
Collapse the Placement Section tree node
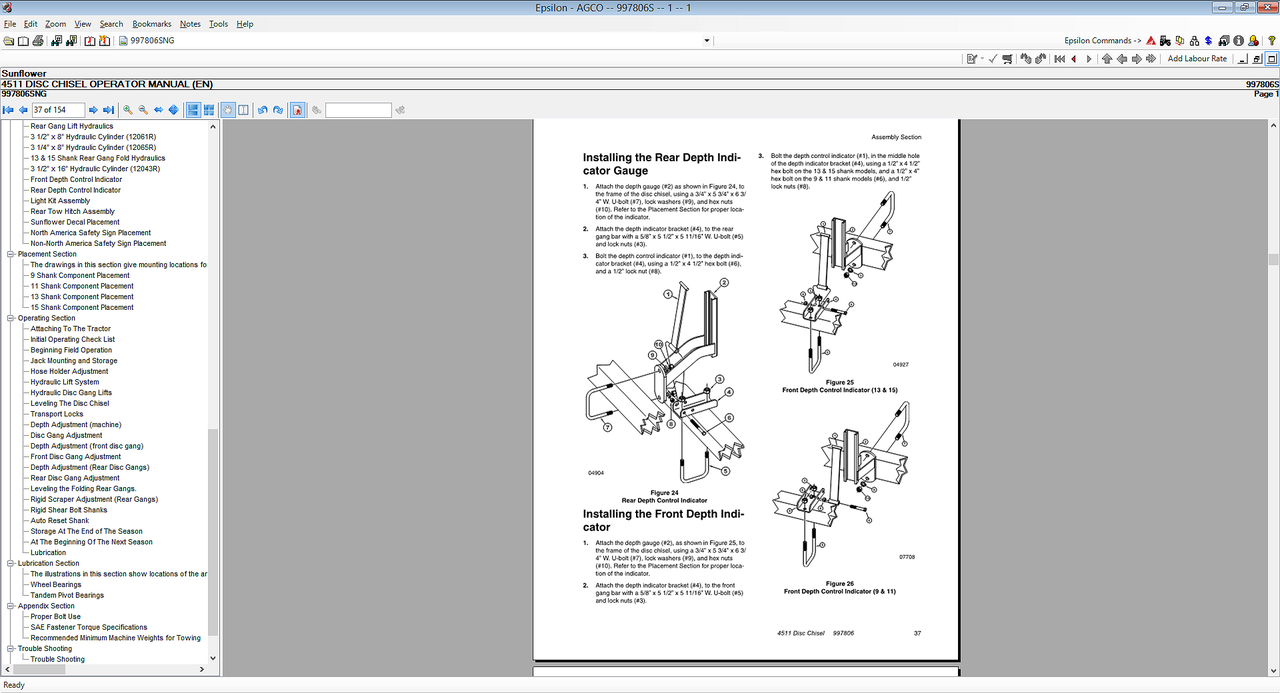11,254
